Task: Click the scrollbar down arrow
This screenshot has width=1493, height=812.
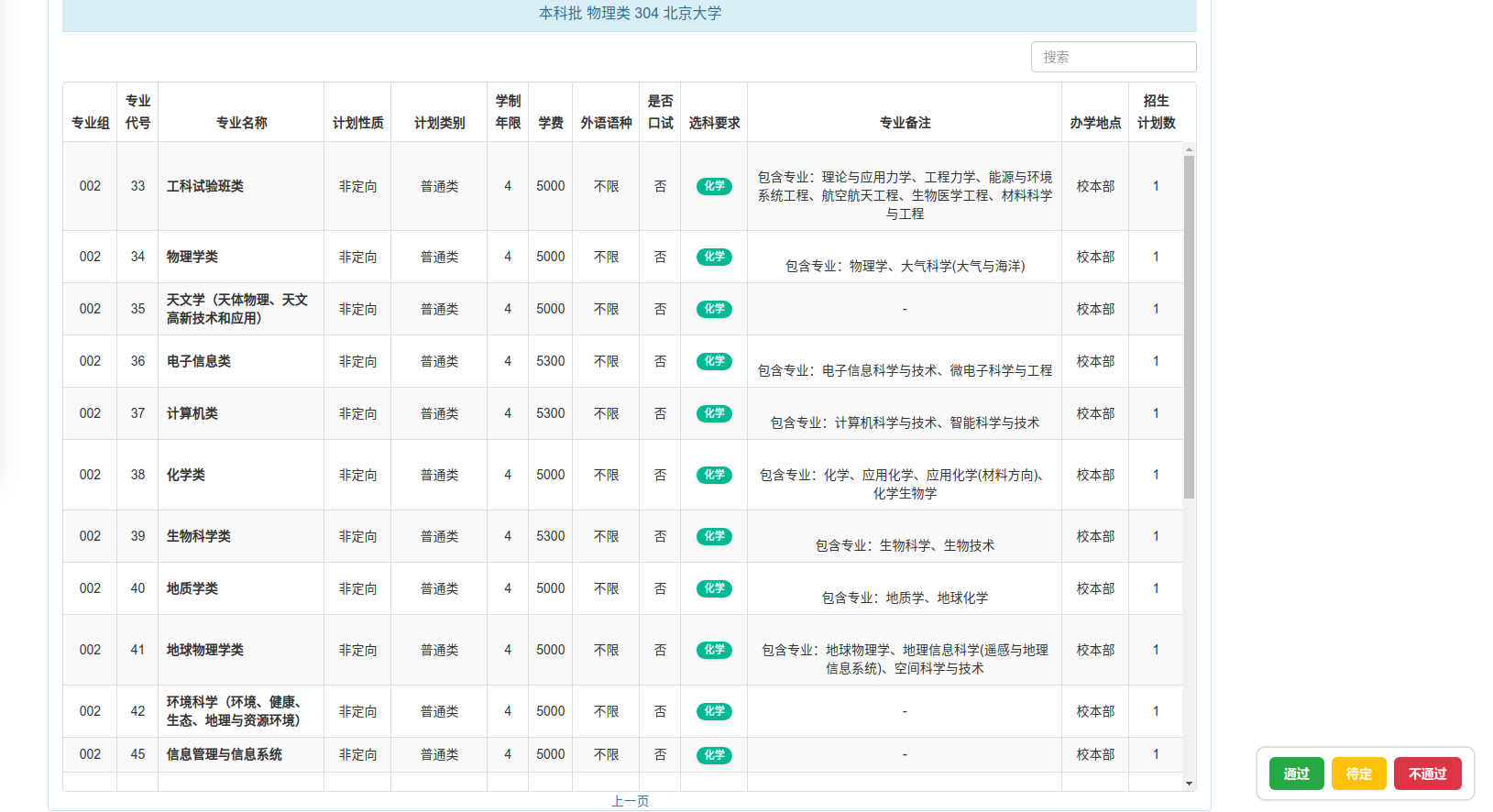Action: 1189,784
